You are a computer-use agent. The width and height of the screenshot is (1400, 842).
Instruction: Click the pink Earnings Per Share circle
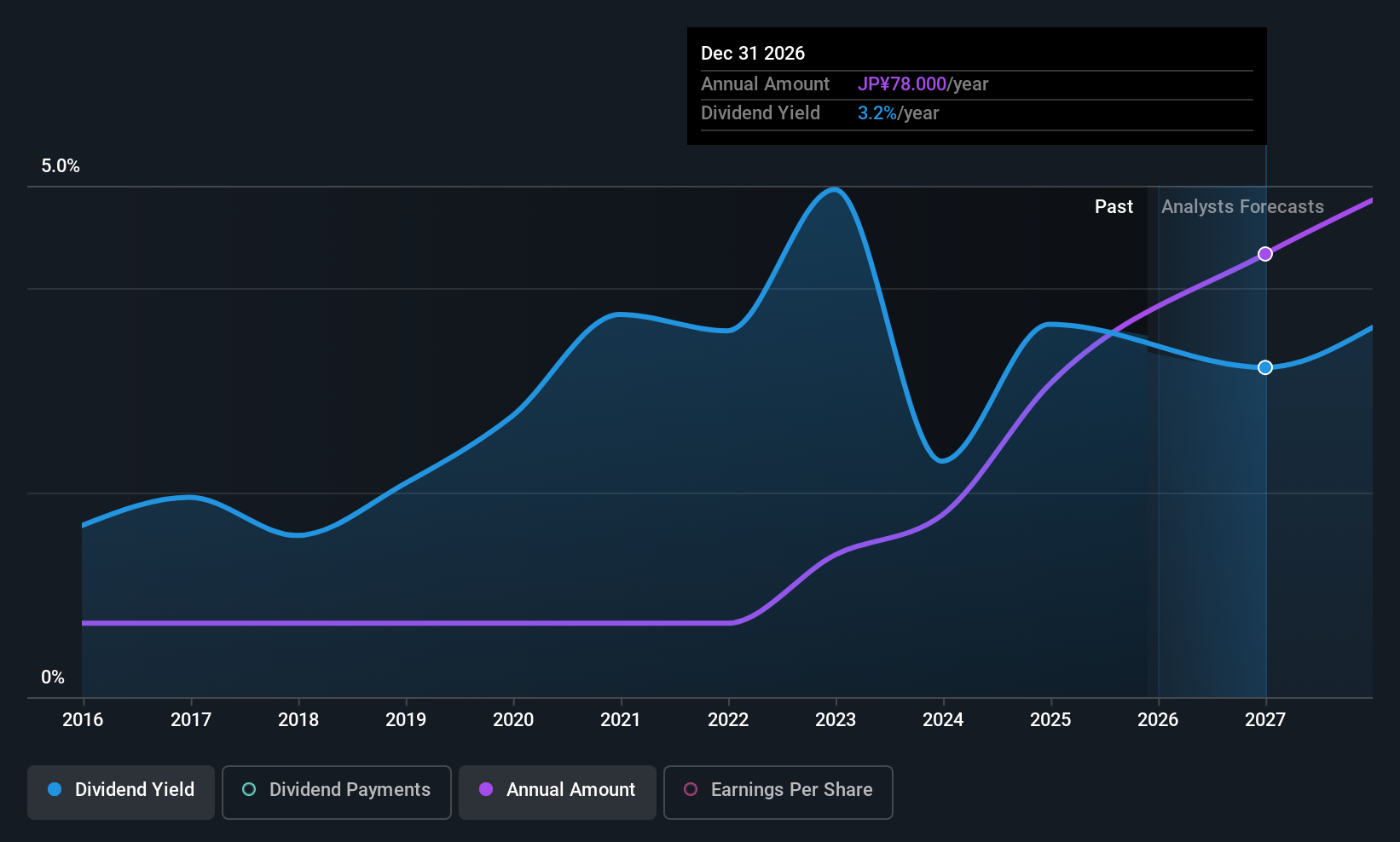pyautogui.click(x=691, y=789)
